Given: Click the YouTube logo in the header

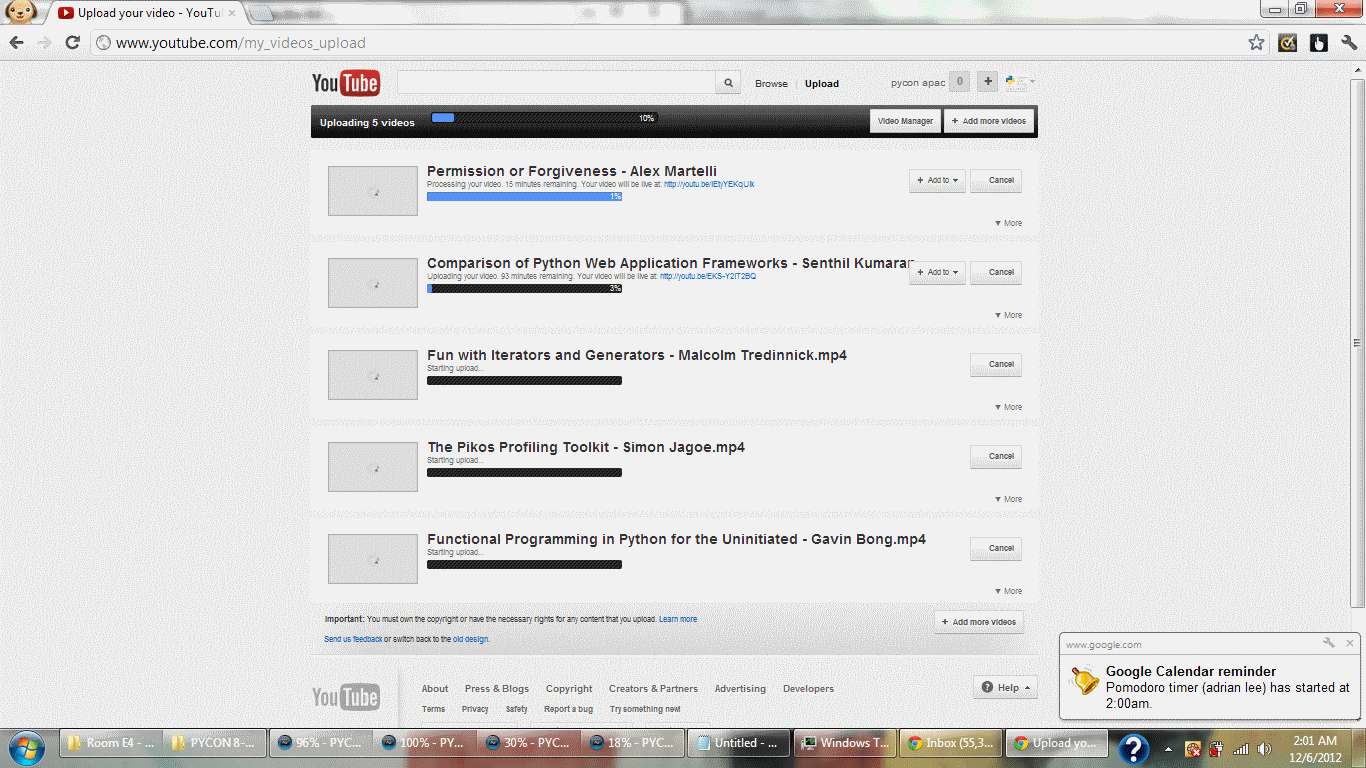Looking at the screenshot, I should click(x=346, y=83).
